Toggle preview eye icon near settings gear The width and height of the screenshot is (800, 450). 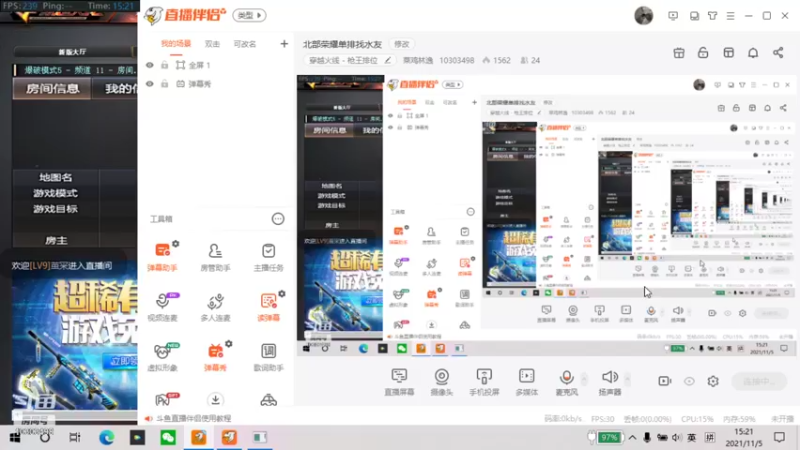(689, 381)
